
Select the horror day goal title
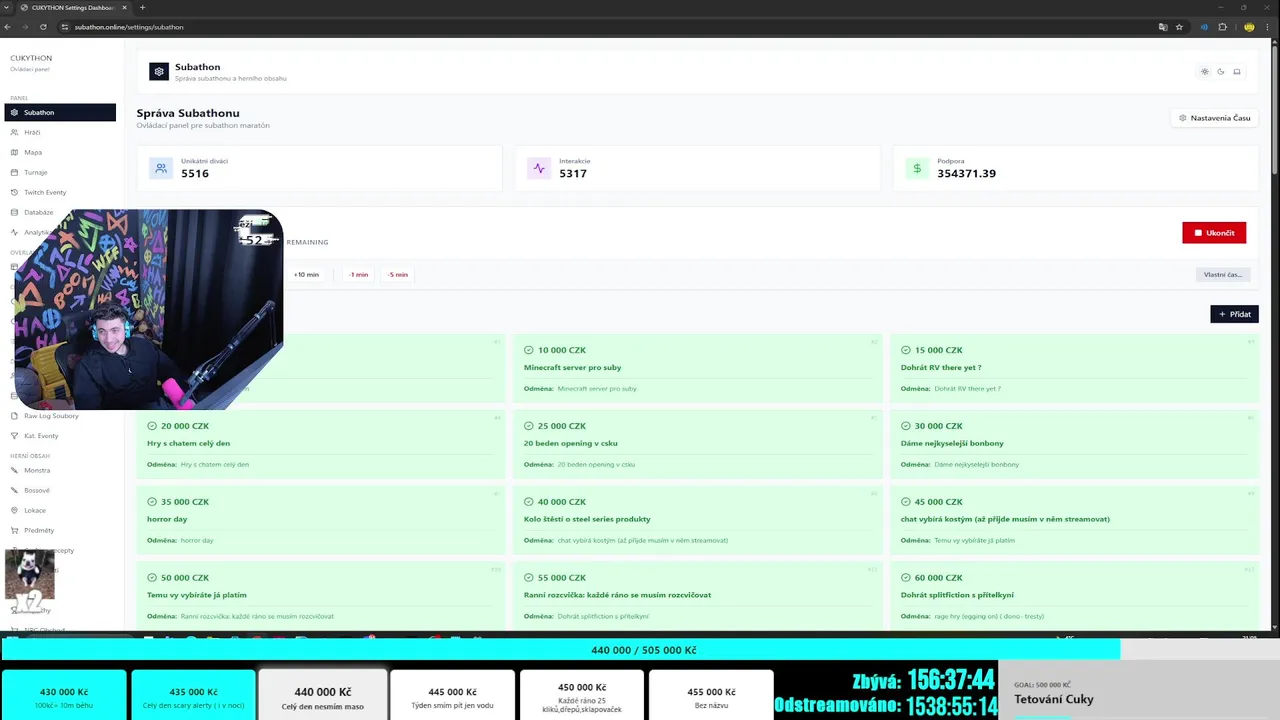167,519
